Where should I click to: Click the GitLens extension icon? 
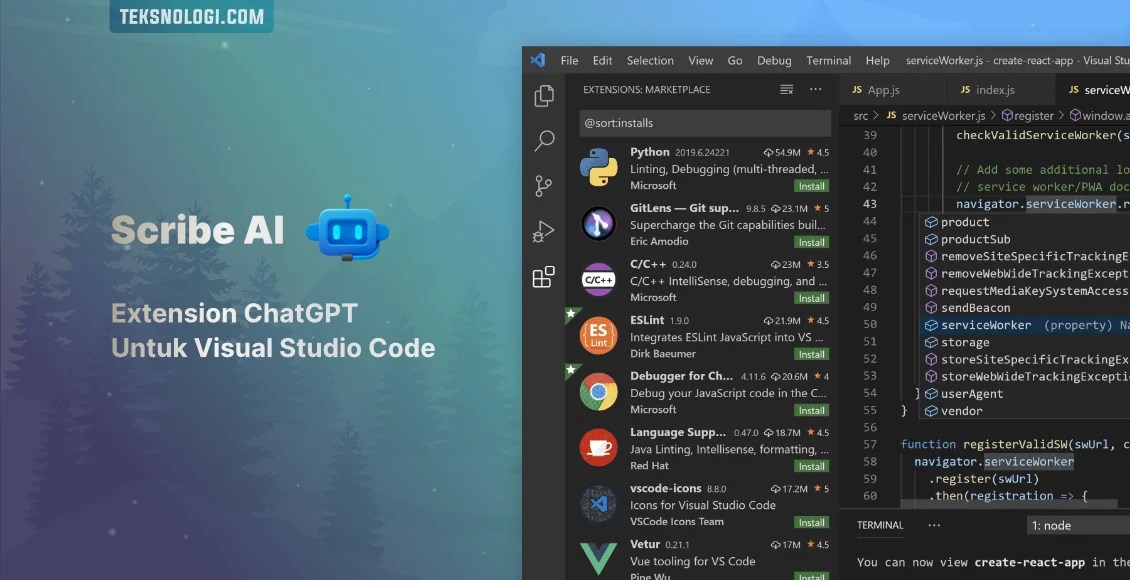point(599,223)
